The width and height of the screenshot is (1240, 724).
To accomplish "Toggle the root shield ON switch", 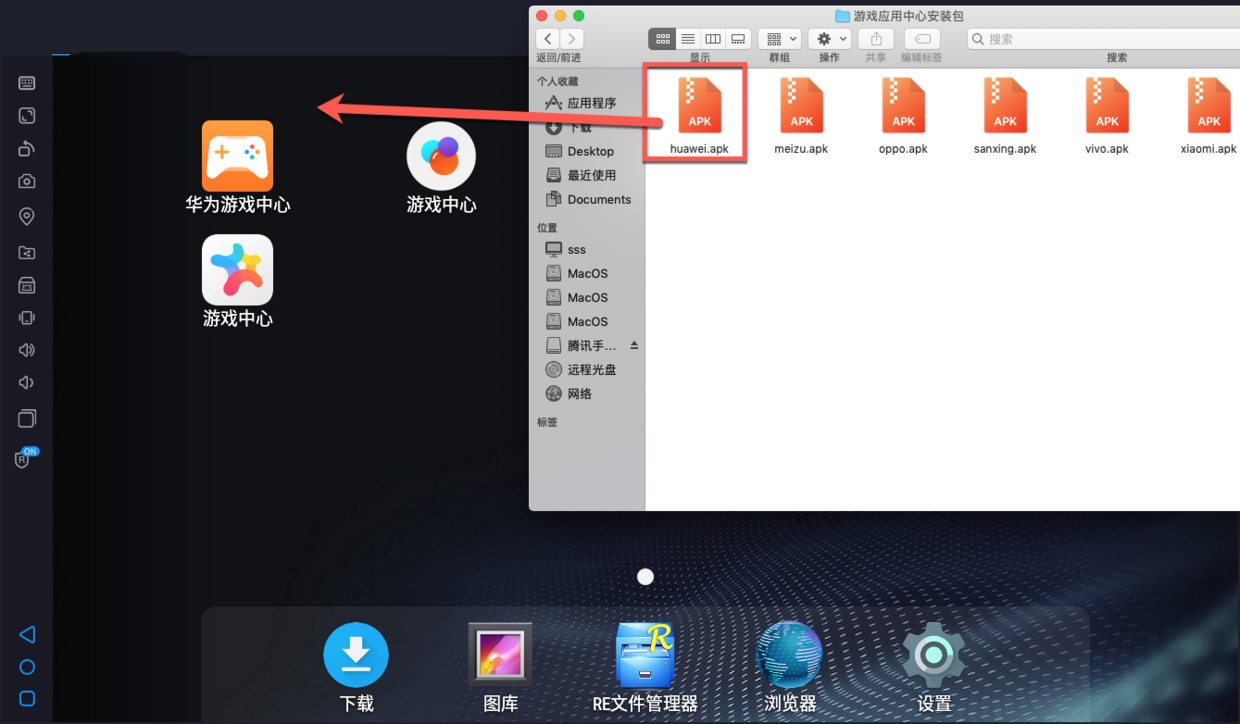I will point(27,458).
